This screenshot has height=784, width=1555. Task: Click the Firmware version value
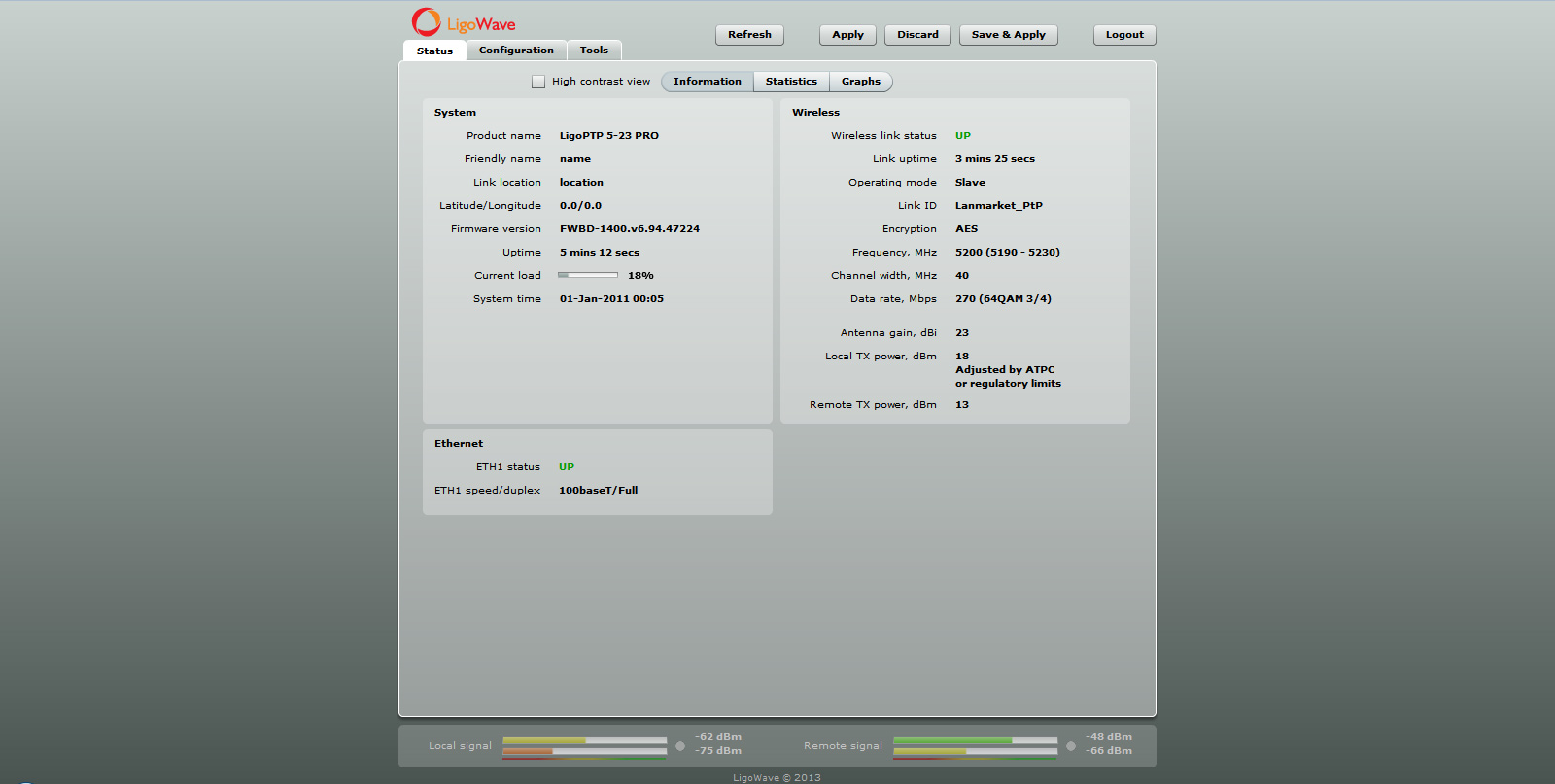(629, 229)
